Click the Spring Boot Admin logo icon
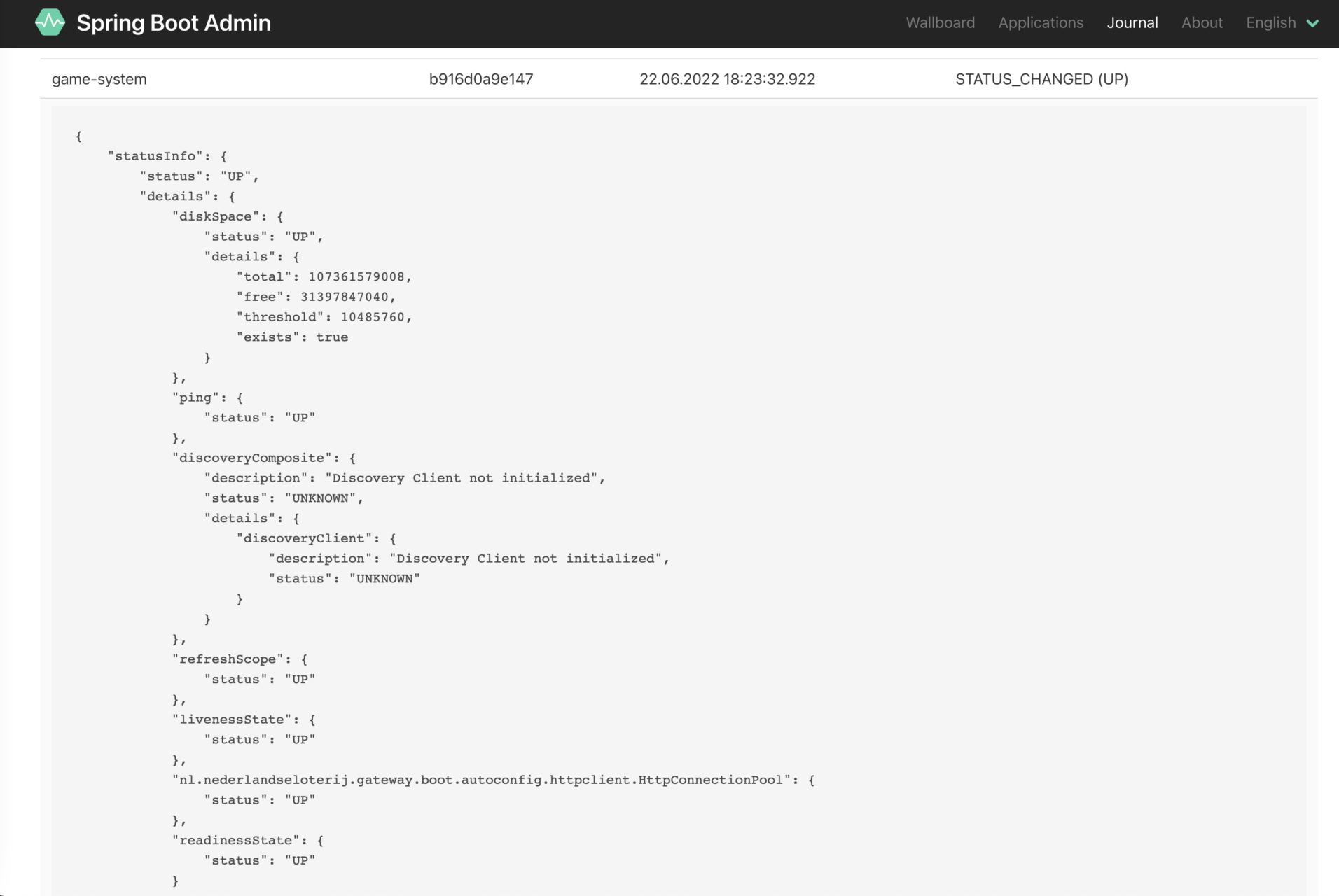The height and width of the screenshot is (896, 1339). pyautogui.click(x=50, y=22)
